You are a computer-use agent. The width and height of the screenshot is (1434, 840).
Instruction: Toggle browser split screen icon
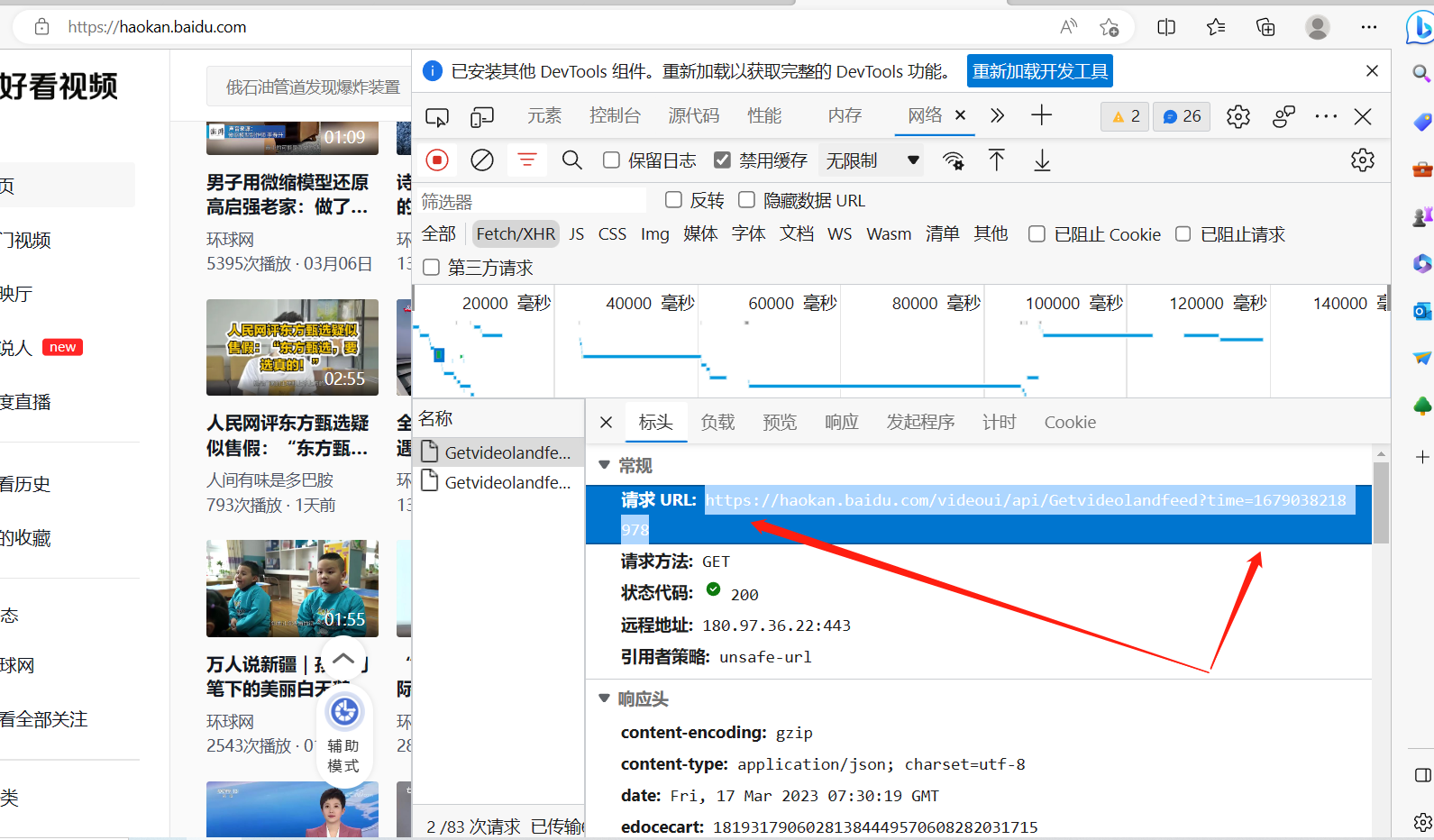click(1166, 27)
